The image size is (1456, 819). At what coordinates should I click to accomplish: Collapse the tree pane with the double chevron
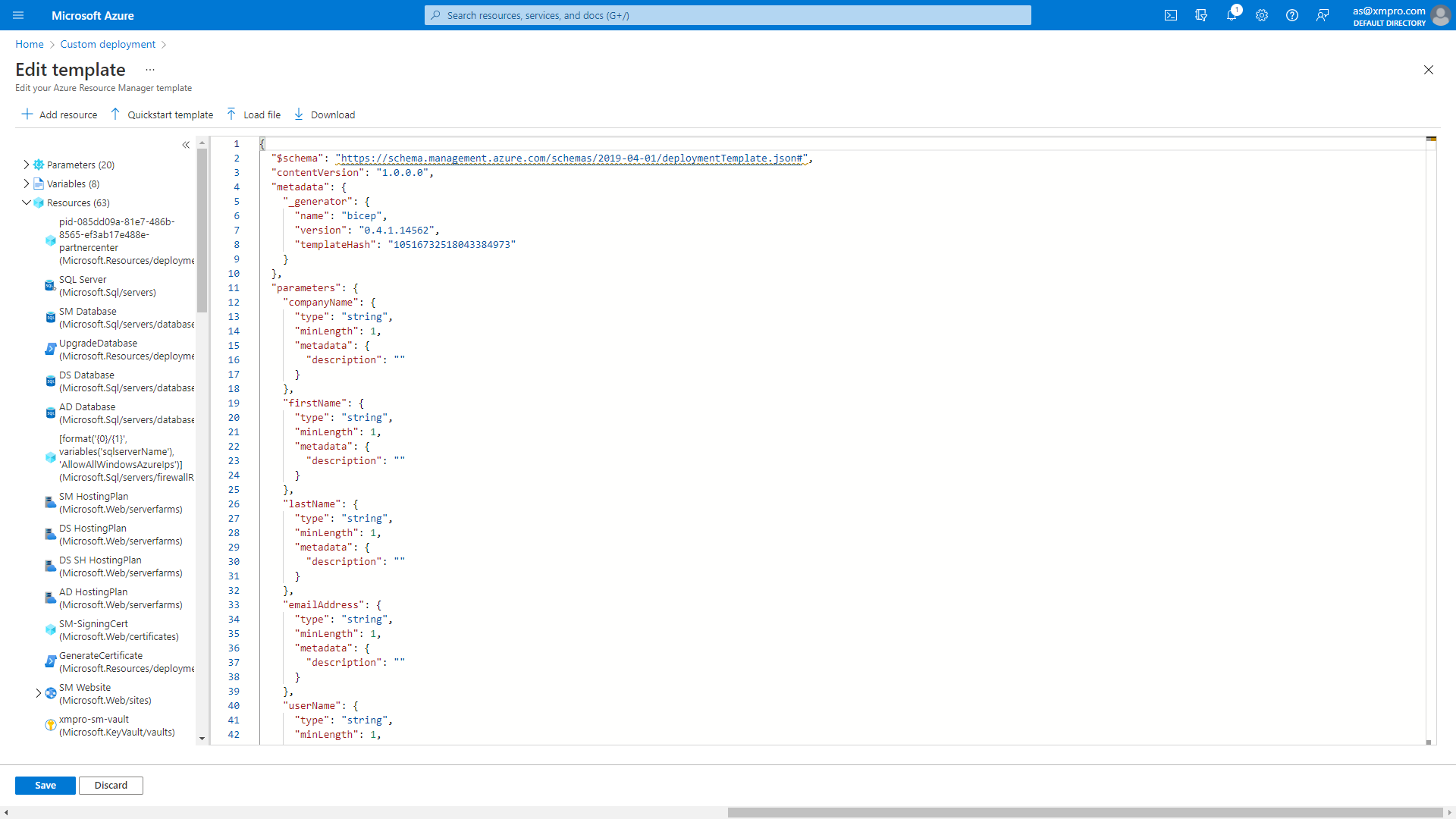[x=186, y=145]
